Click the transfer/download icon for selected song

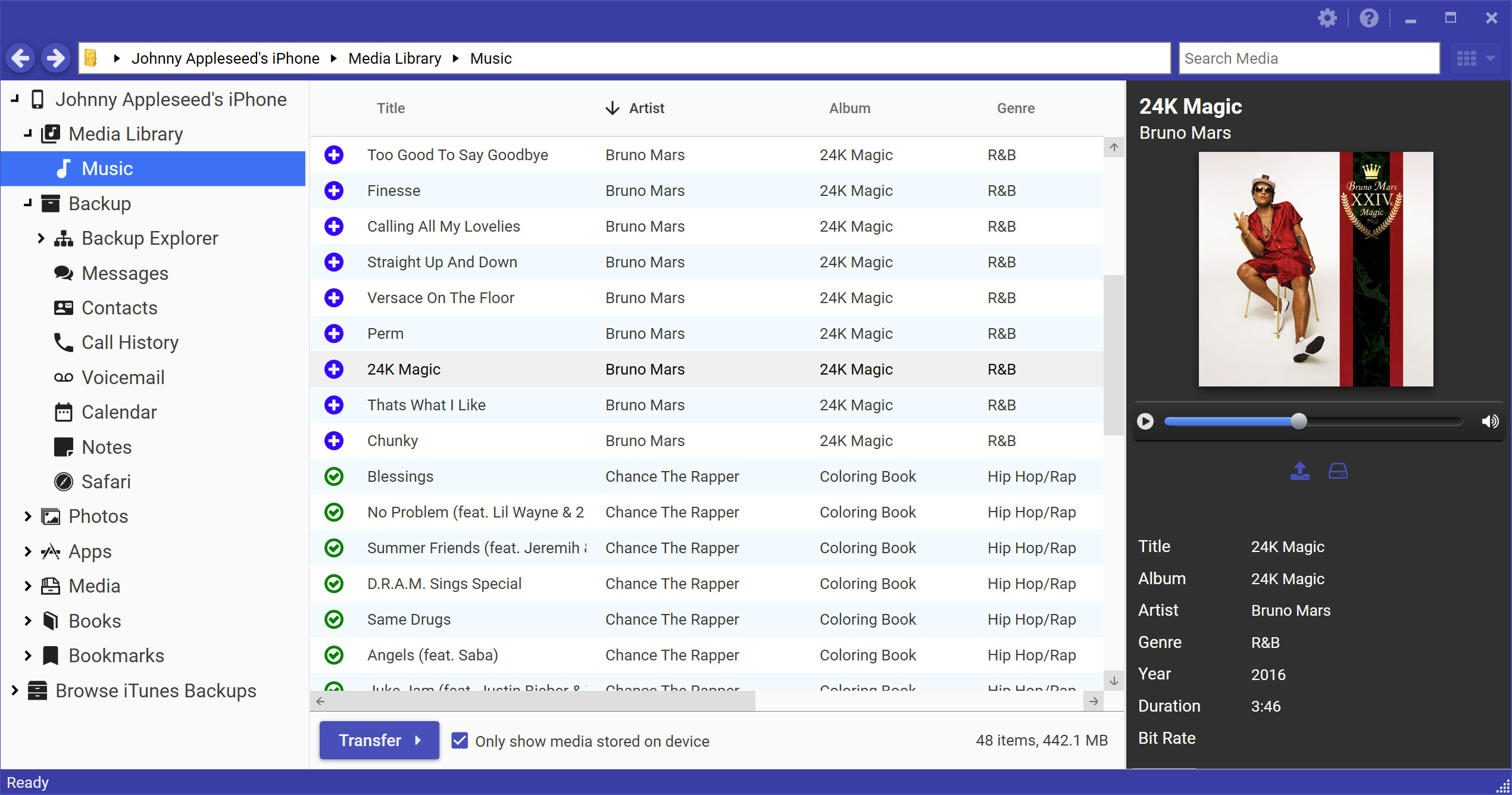click(1300, 471)
